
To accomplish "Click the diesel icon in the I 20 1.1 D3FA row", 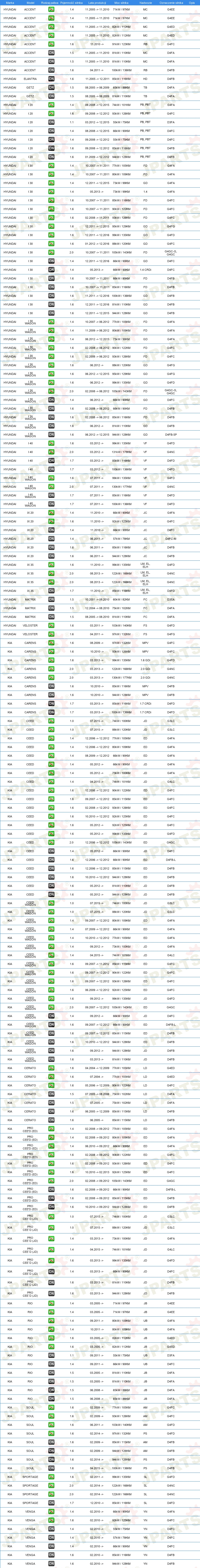I will pos(51,122).
